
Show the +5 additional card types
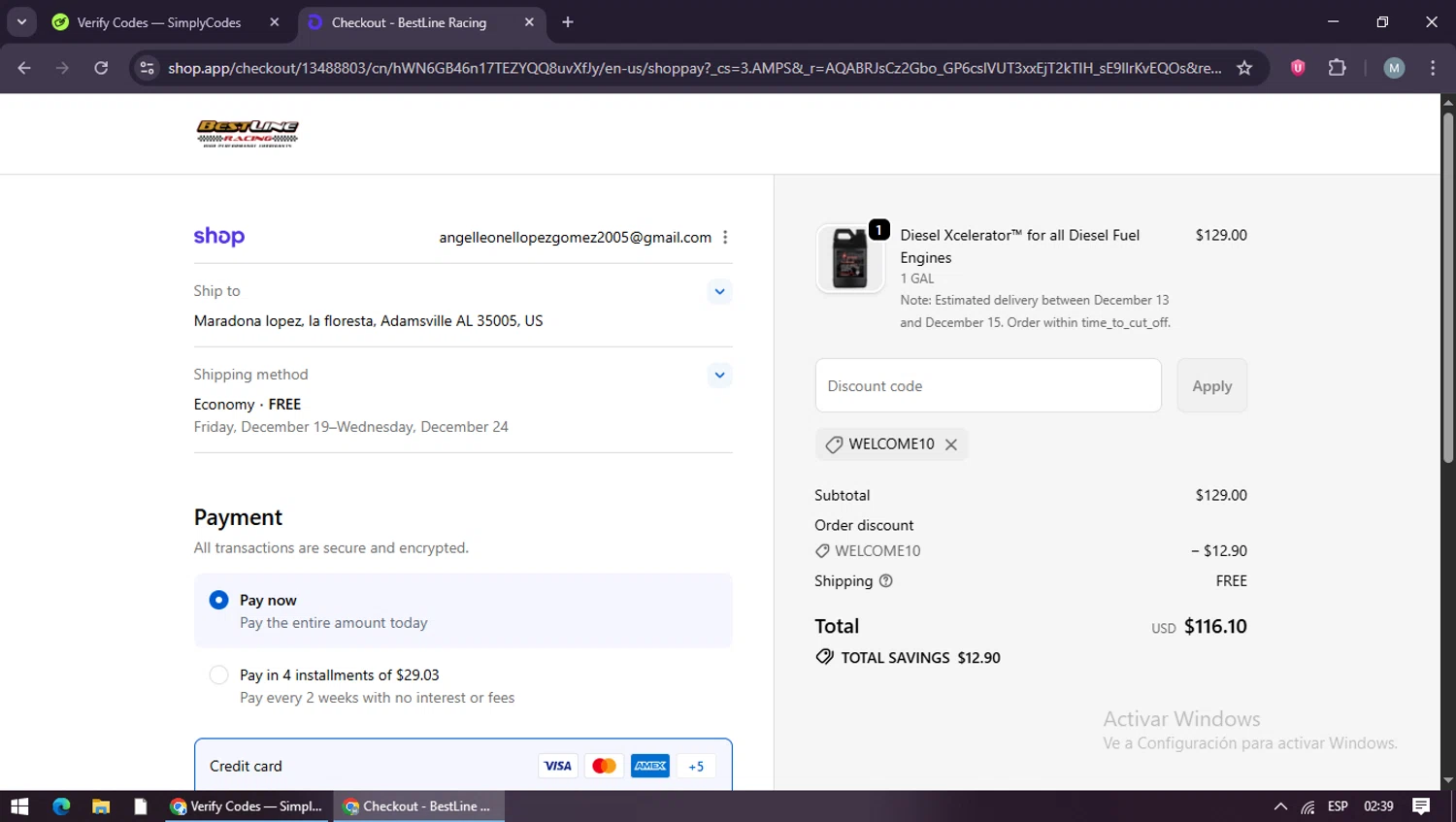696,766
